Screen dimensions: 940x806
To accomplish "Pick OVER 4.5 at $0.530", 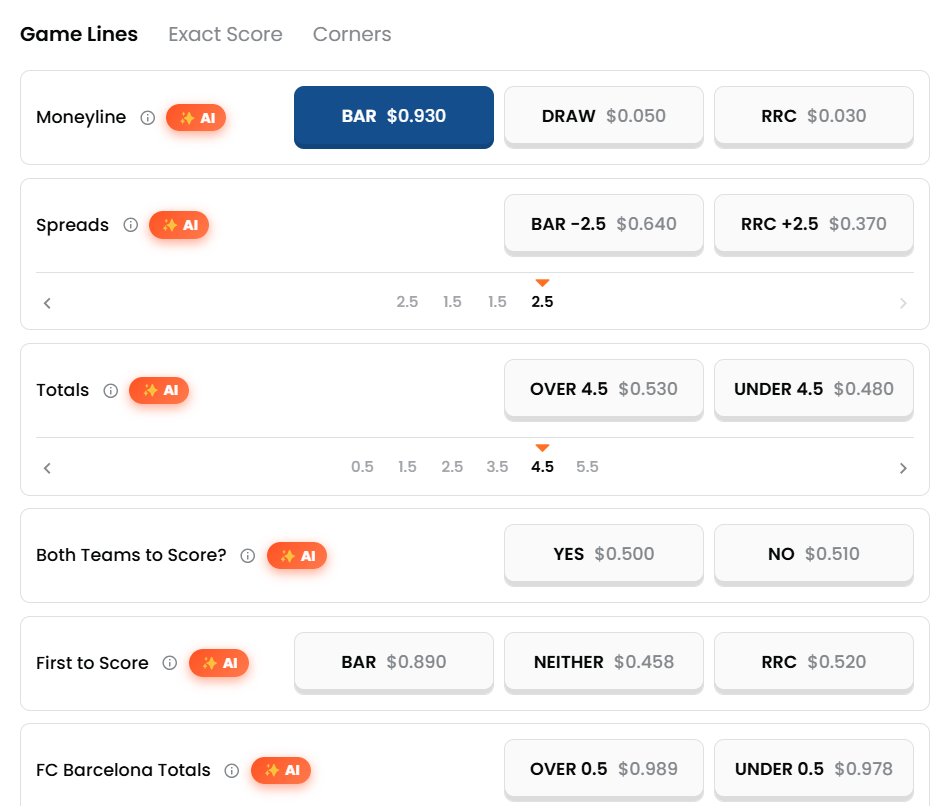I will tap(604, 389).
